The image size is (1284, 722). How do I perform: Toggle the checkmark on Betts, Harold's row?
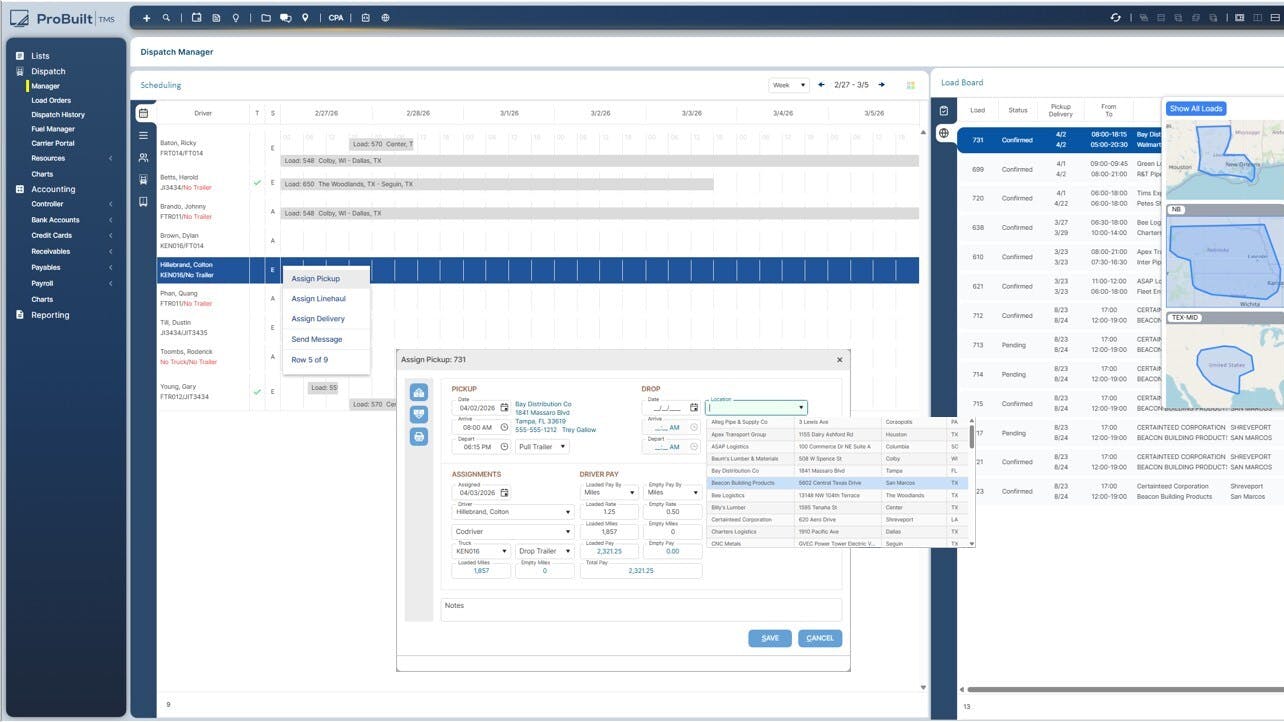click(x=257, y=184)
